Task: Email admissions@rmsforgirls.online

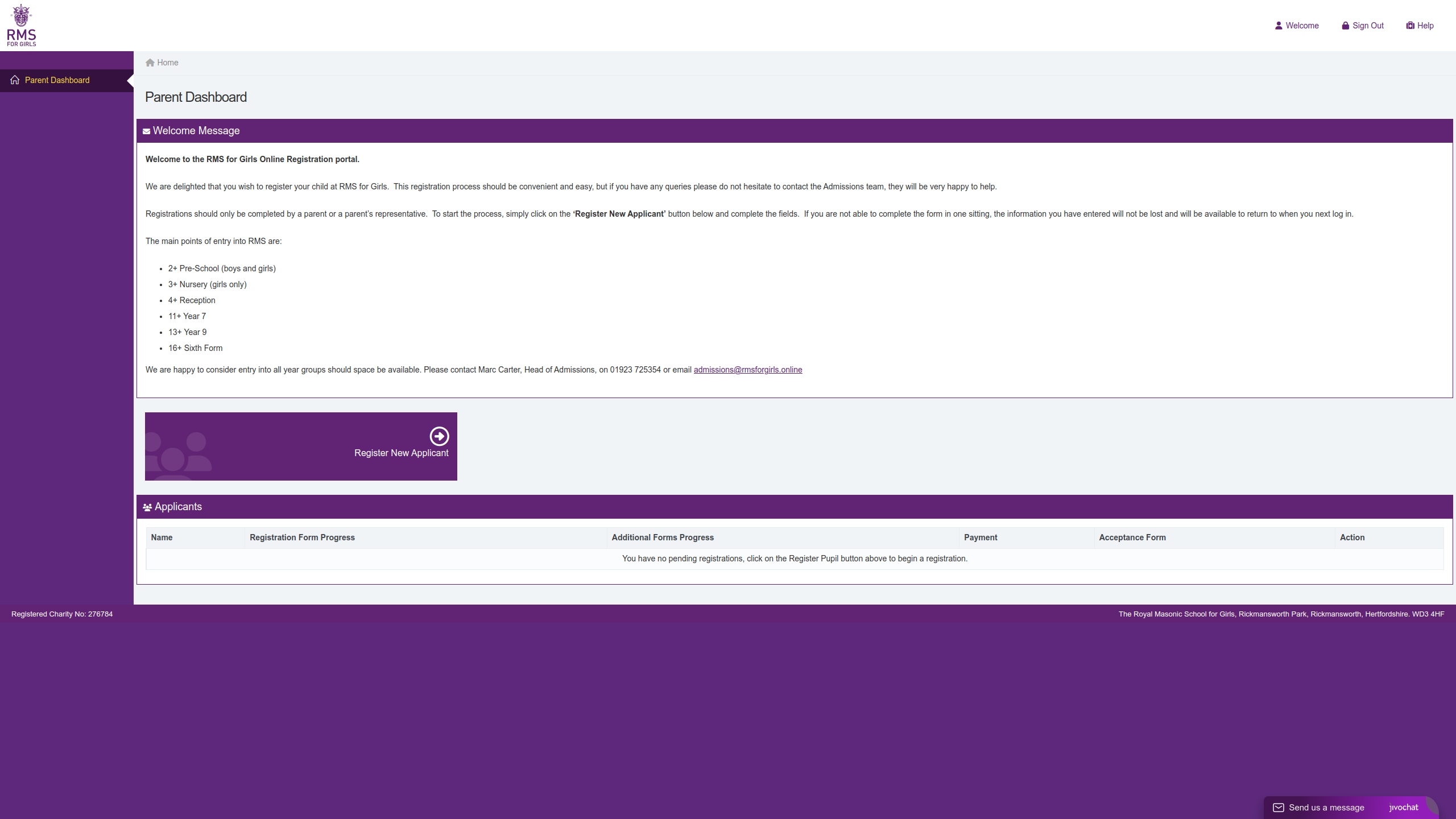Action: [748, 370]
